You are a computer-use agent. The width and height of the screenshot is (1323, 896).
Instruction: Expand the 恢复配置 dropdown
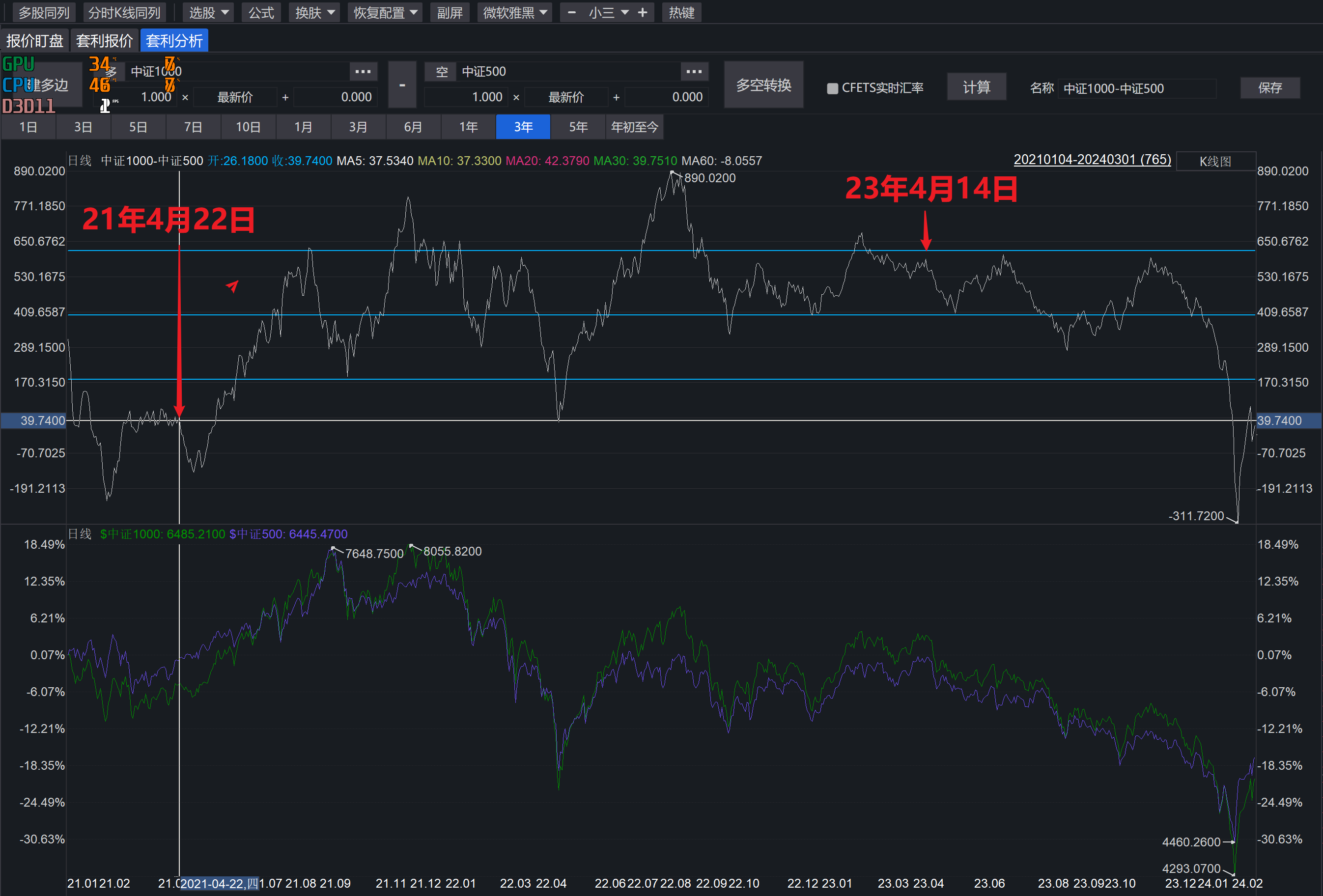(x=385, y=12)
